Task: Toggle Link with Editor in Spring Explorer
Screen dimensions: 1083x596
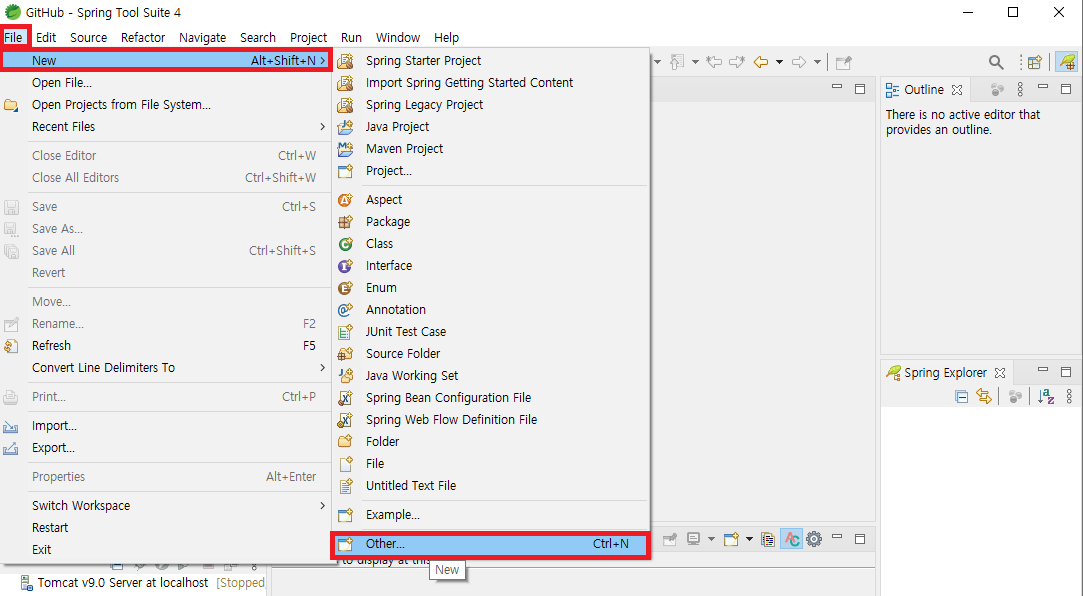Action: (x=984, y=396)
